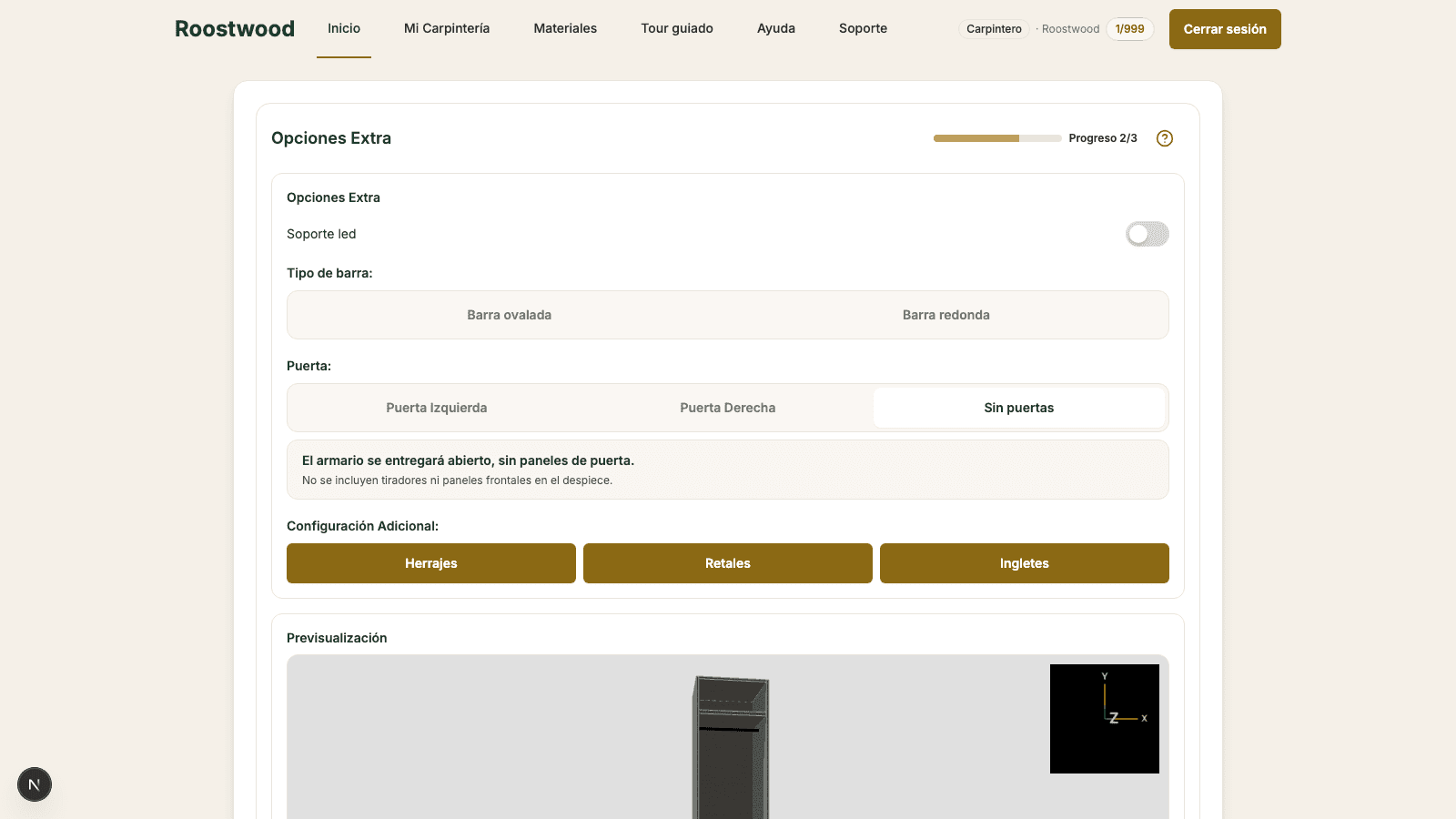The image size is (1456, 819).
Task: Click the XYZ axis orientation gizmo
Action: pyautogui.click(x=1105, y=719)
